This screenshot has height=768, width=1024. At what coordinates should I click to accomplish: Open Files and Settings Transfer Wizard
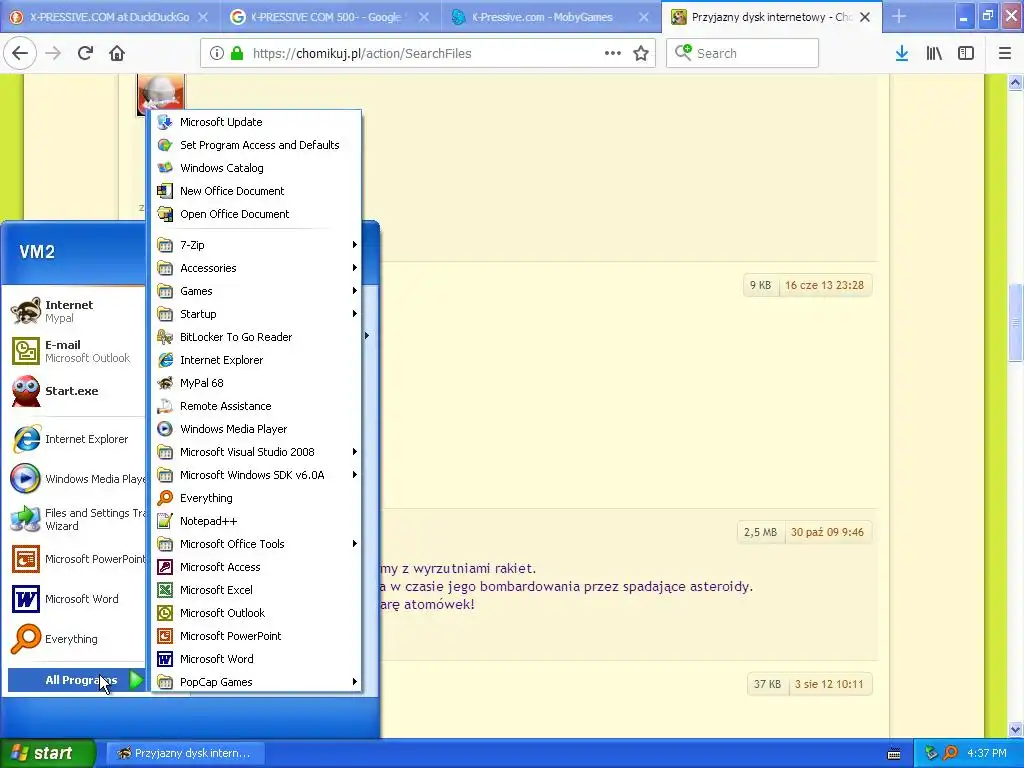click(76, 519)
